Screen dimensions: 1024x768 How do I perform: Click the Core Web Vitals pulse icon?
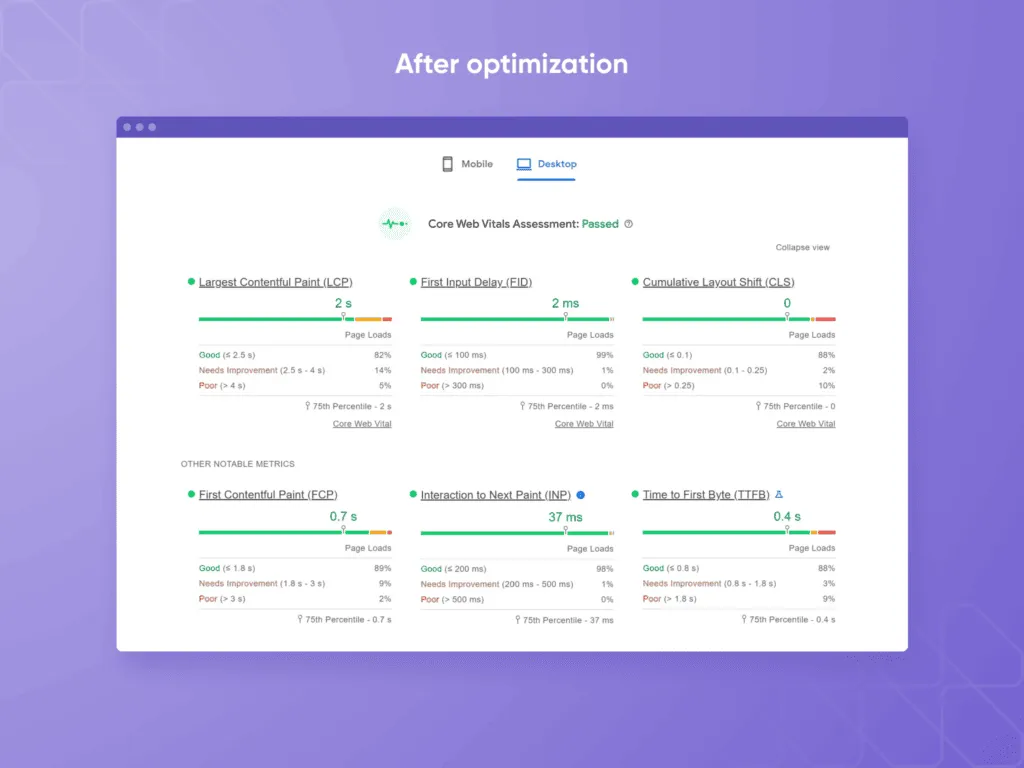[x=394, y=224]
